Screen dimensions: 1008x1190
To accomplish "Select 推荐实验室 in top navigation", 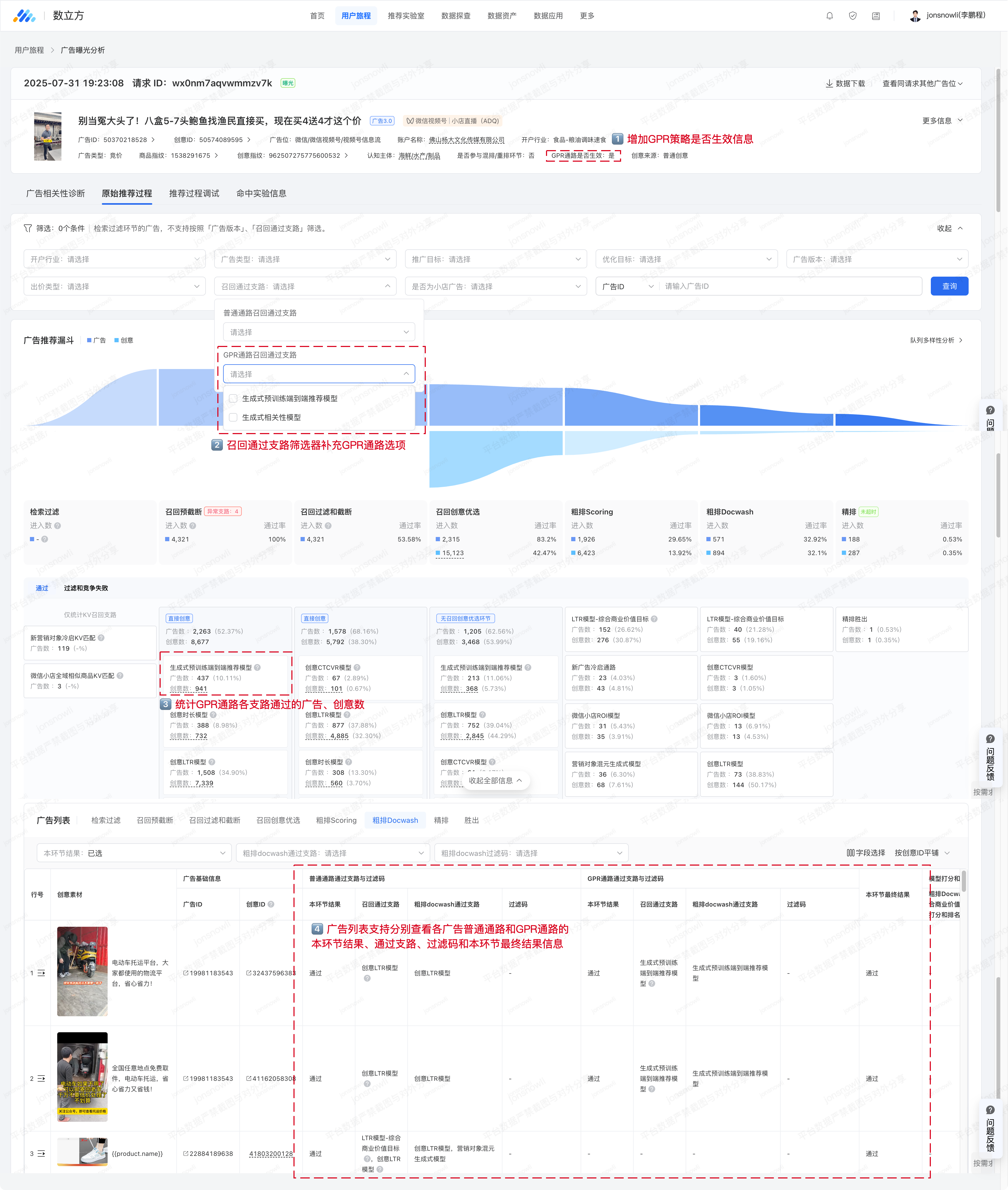I will [x=406, y=16].
